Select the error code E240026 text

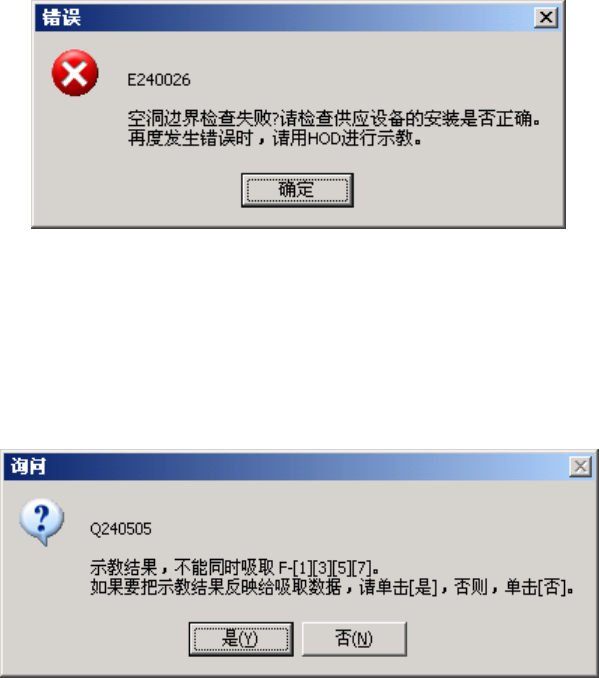tap(159, 80)
